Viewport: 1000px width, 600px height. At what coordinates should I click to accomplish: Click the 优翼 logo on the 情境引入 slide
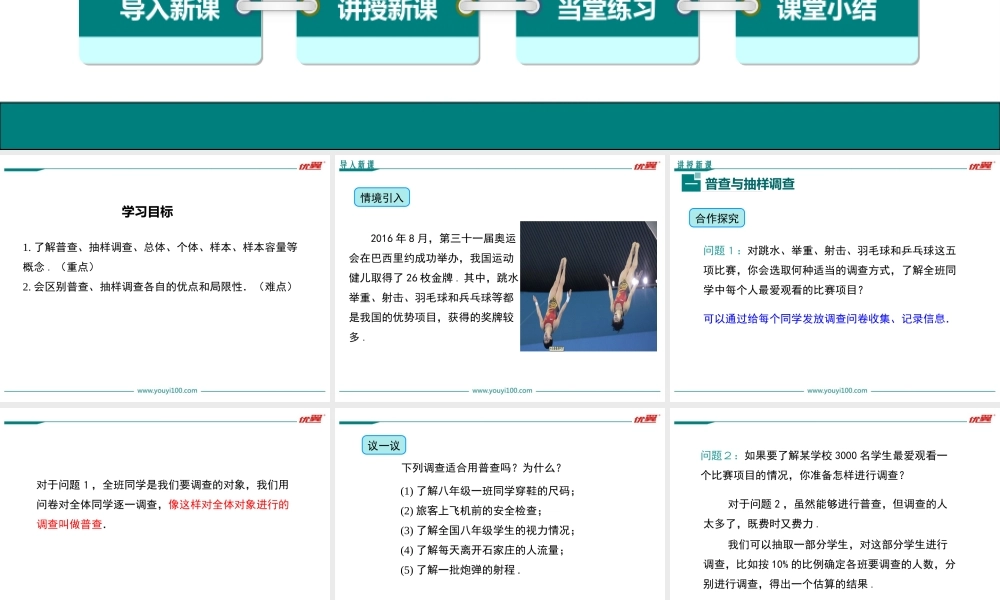pos(645,166)
